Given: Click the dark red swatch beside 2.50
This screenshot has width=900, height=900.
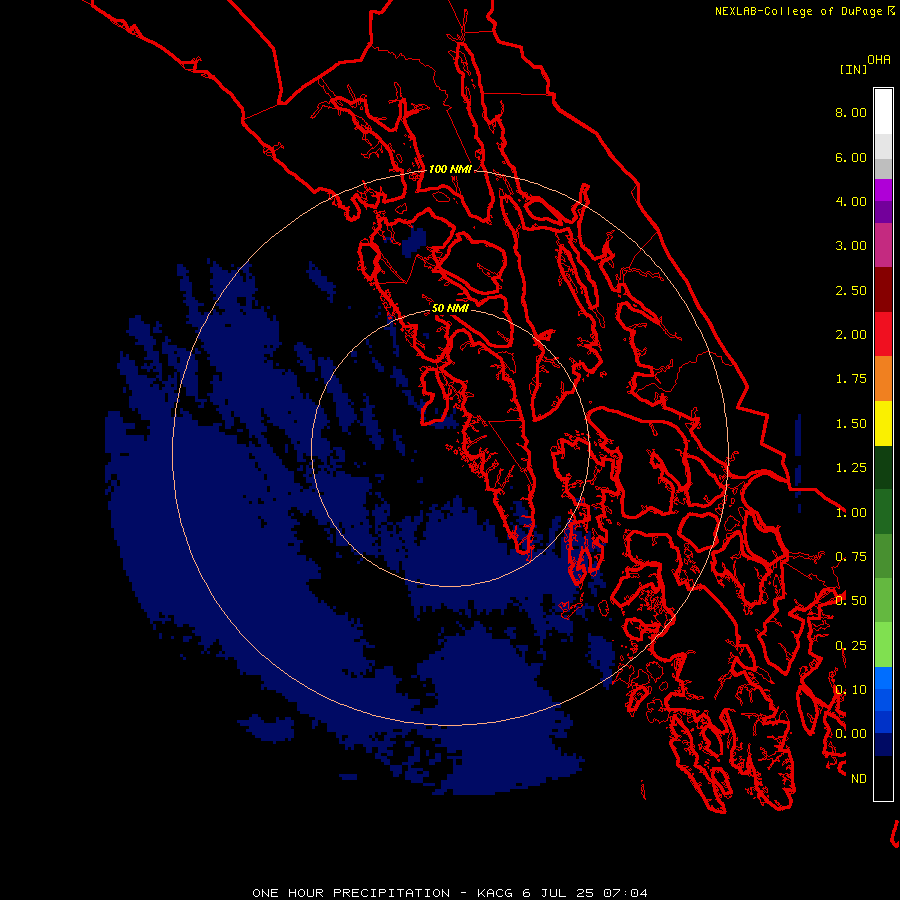Looking at the screenshot, I should click(x=883, y=290).
